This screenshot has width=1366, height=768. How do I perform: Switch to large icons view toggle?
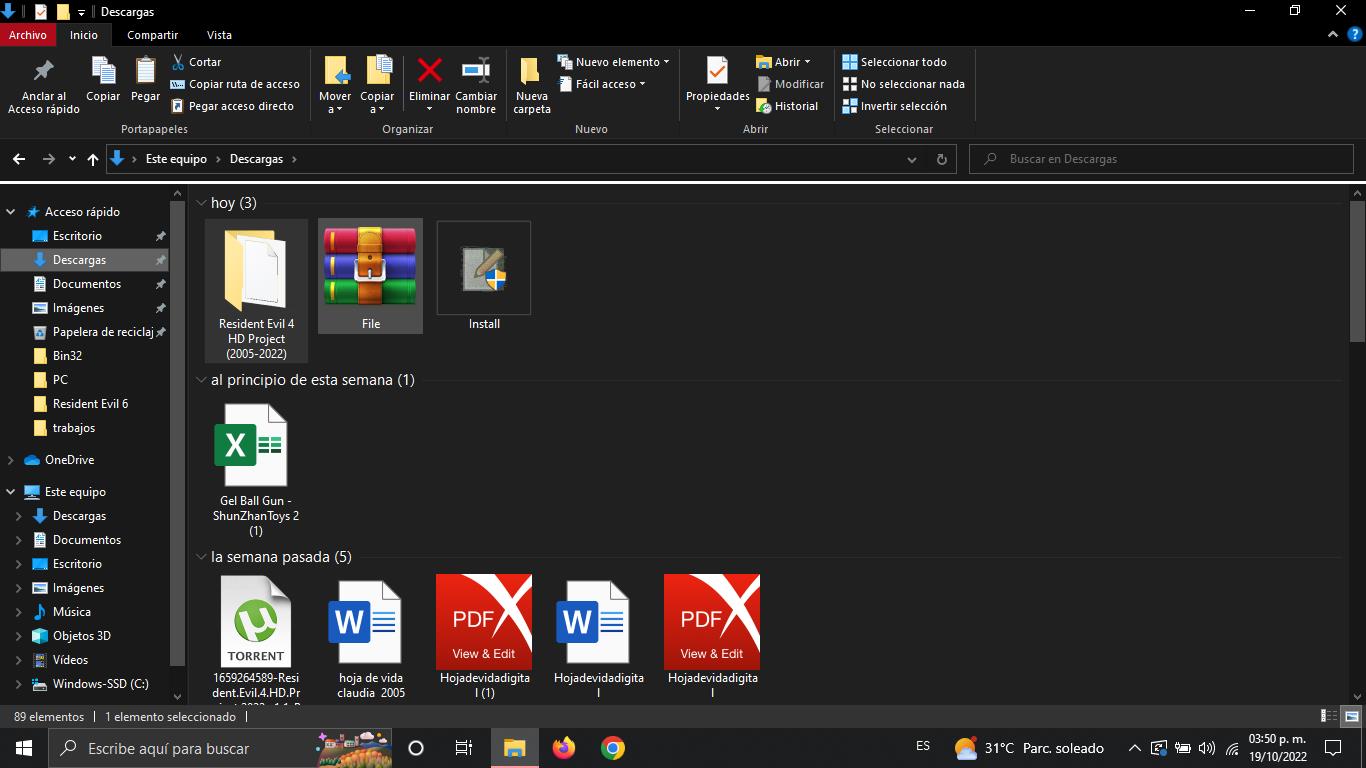pyautogui.click(x=1351, y=716)
